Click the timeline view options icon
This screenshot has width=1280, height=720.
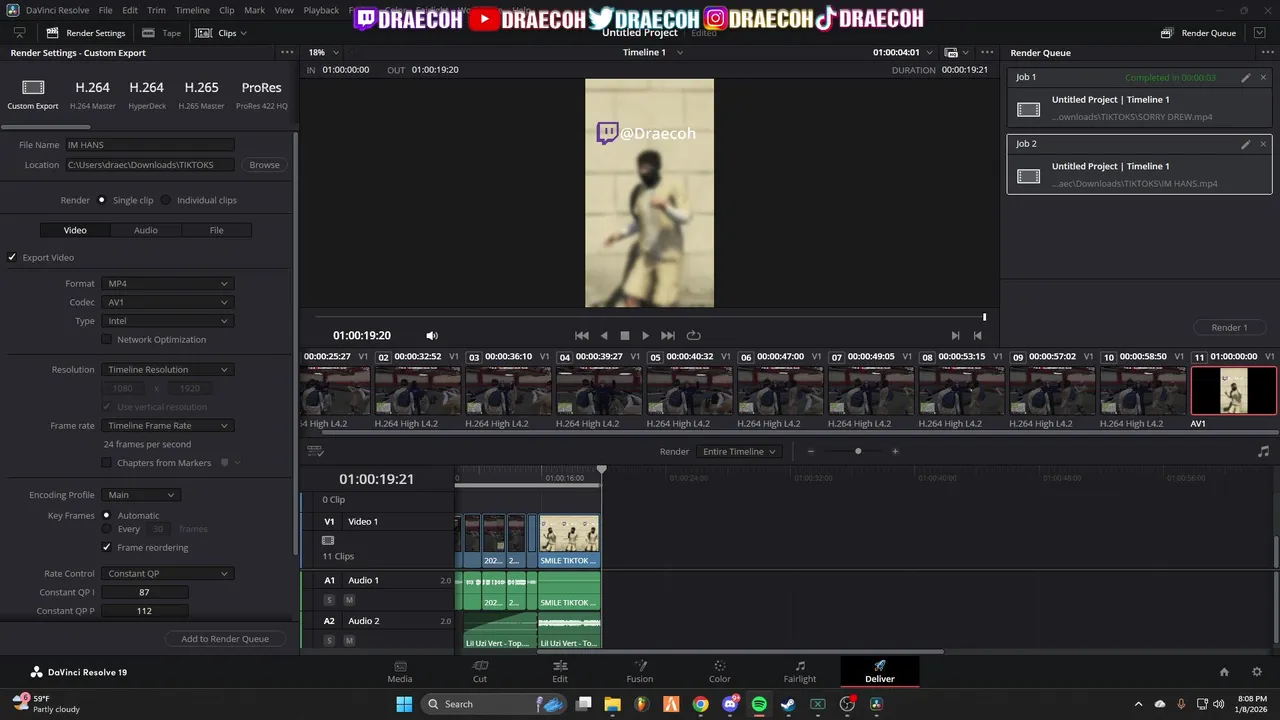coord(315,451)
